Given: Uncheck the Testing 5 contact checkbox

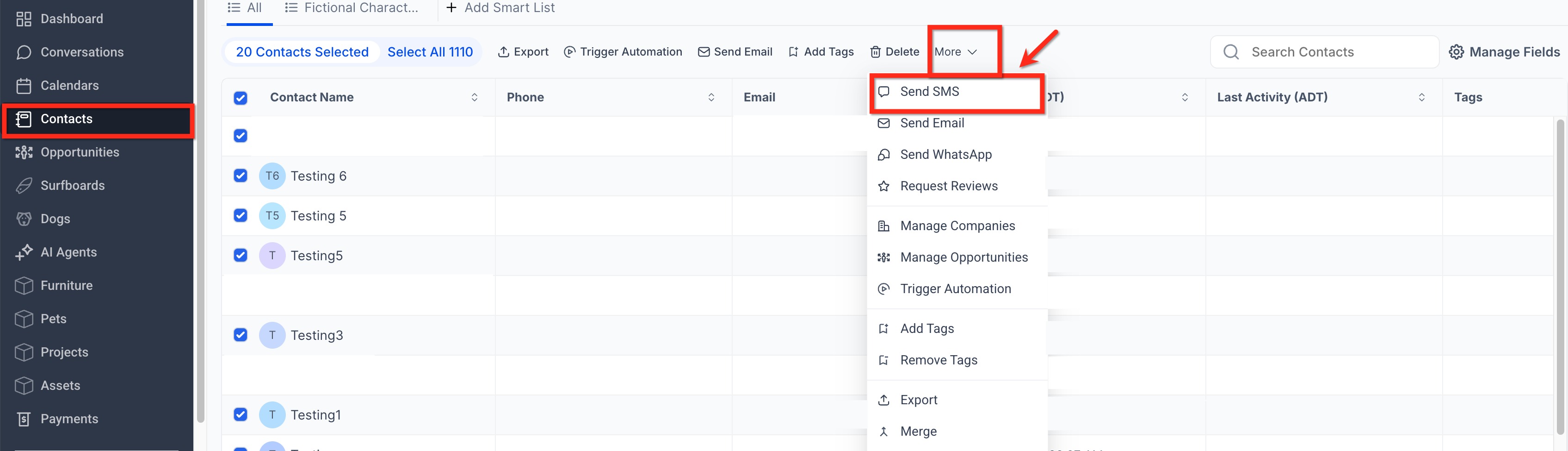Looking at the screenshot, I should pyautogui.click(x=241, y=216).
